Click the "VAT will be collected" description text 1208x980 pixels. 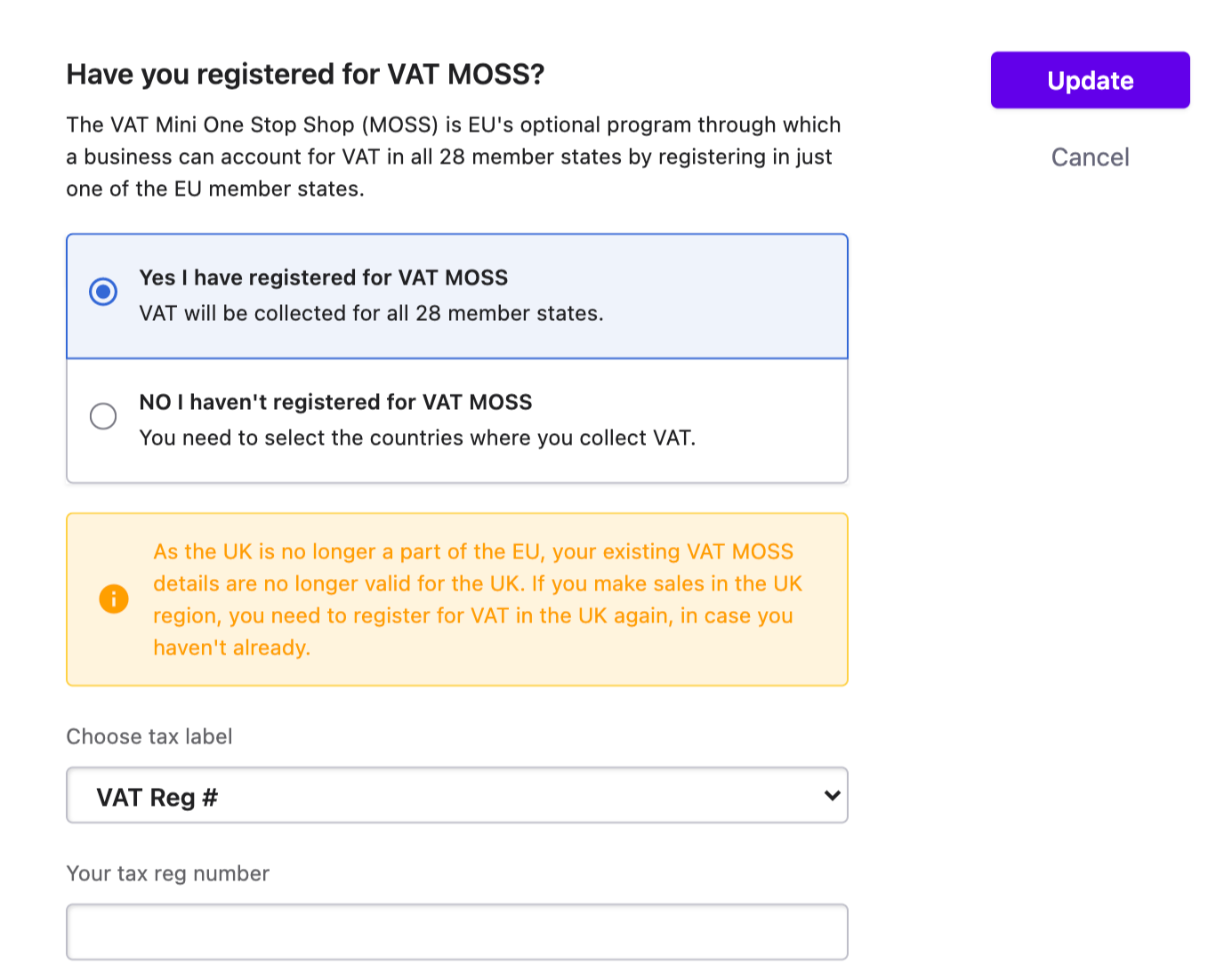pos(371,313)
